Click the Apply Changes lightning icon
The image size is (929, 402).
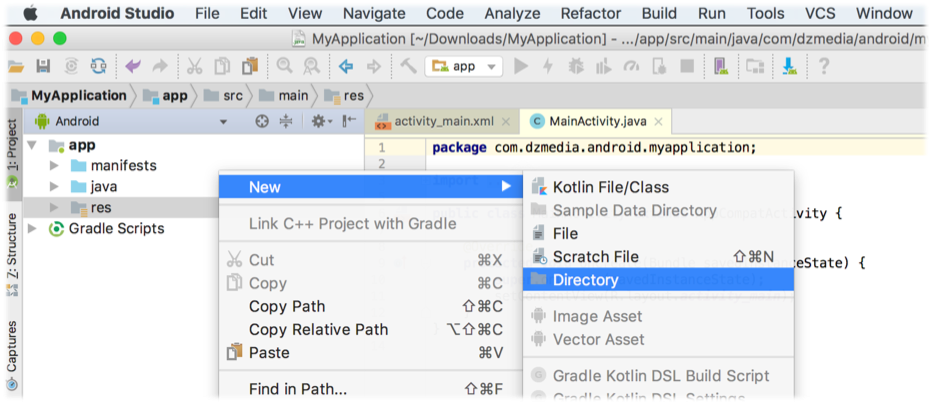[548, 66]
